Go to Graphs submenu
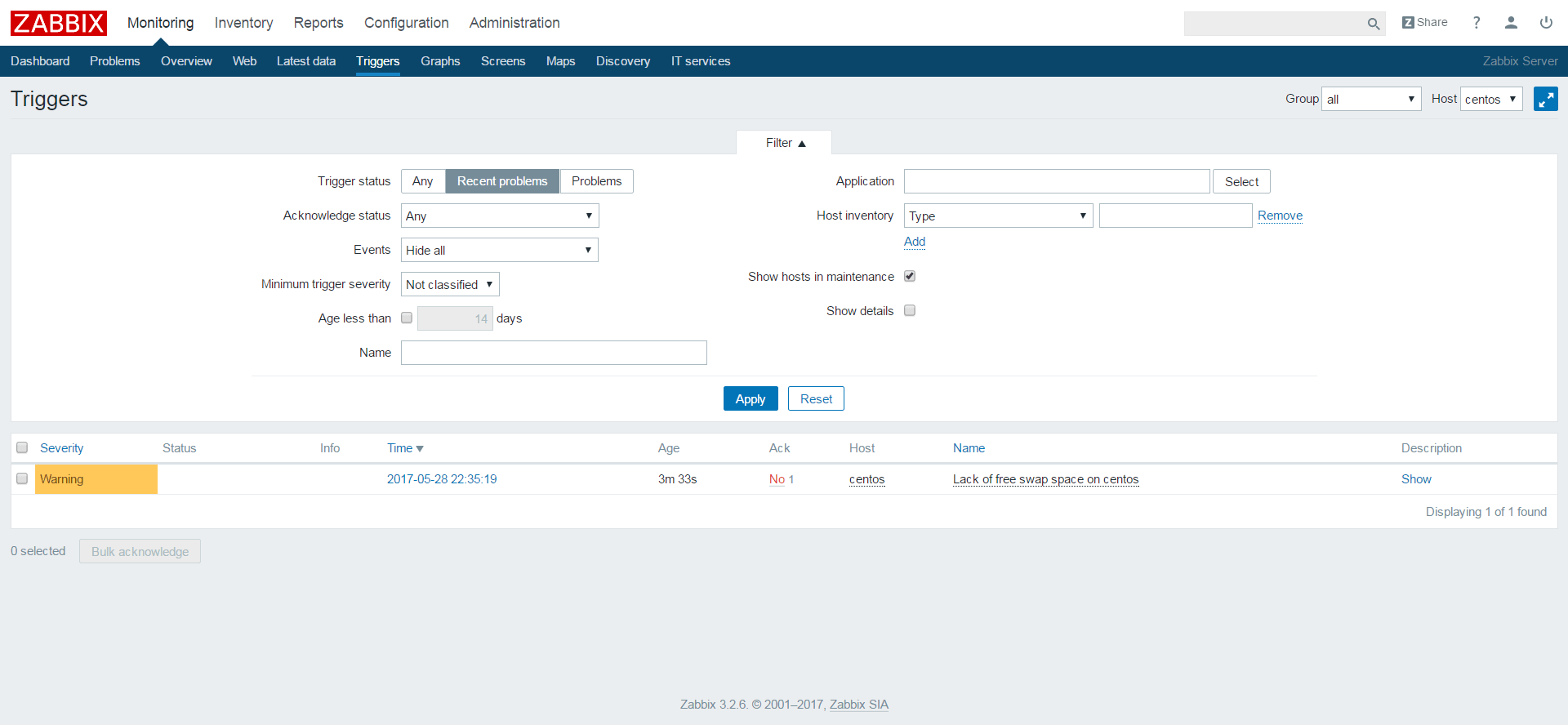 (440, 61)
